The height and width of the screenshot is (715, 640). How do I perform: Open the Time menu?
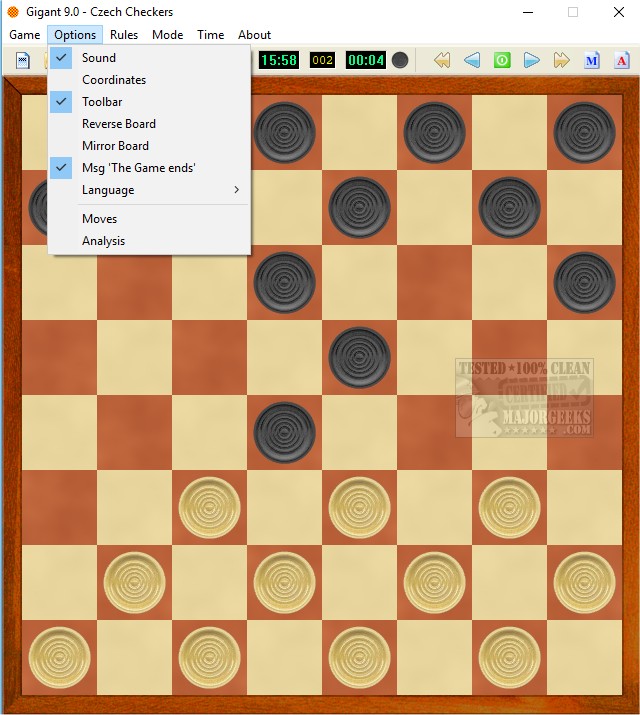[211, 35]
